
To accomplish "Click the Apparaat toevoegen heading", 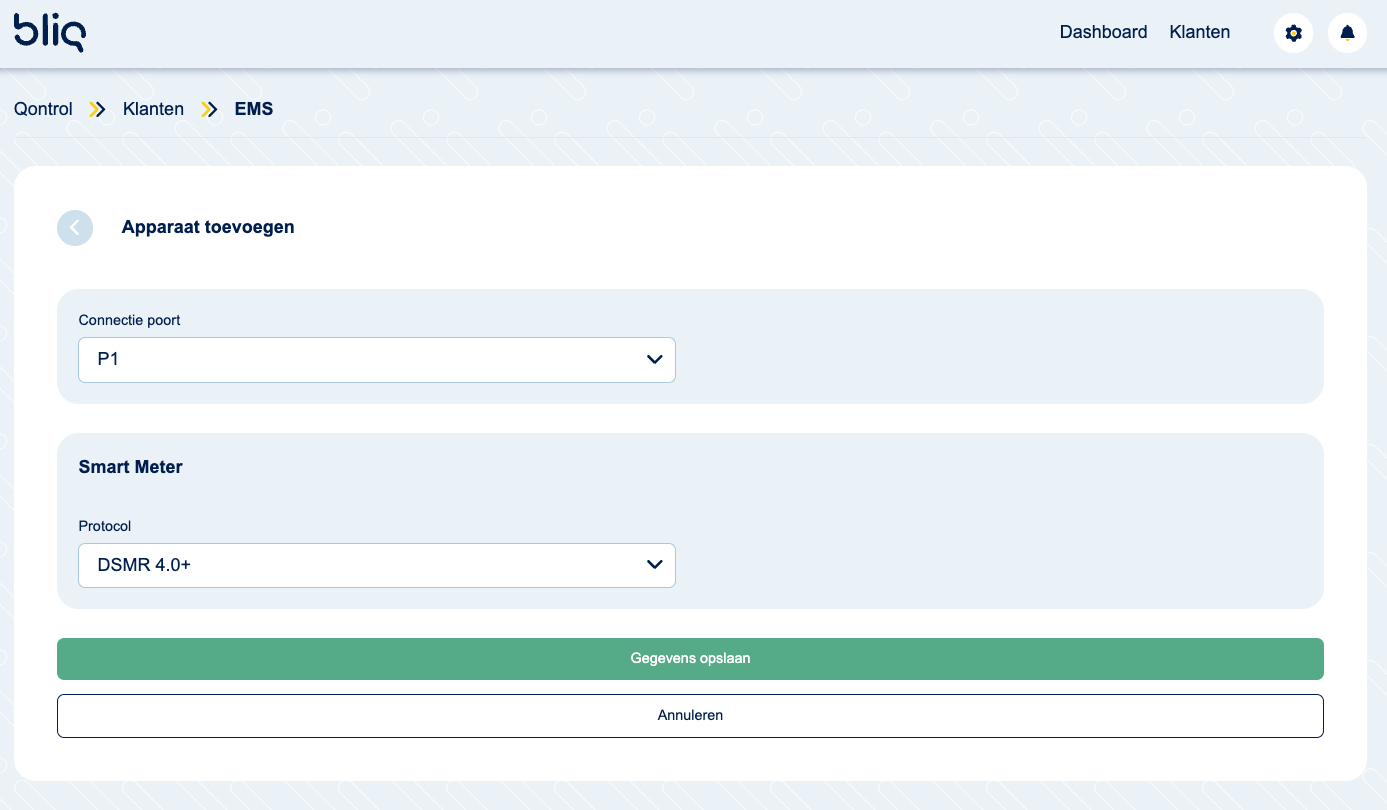I will tap(208, 227).
